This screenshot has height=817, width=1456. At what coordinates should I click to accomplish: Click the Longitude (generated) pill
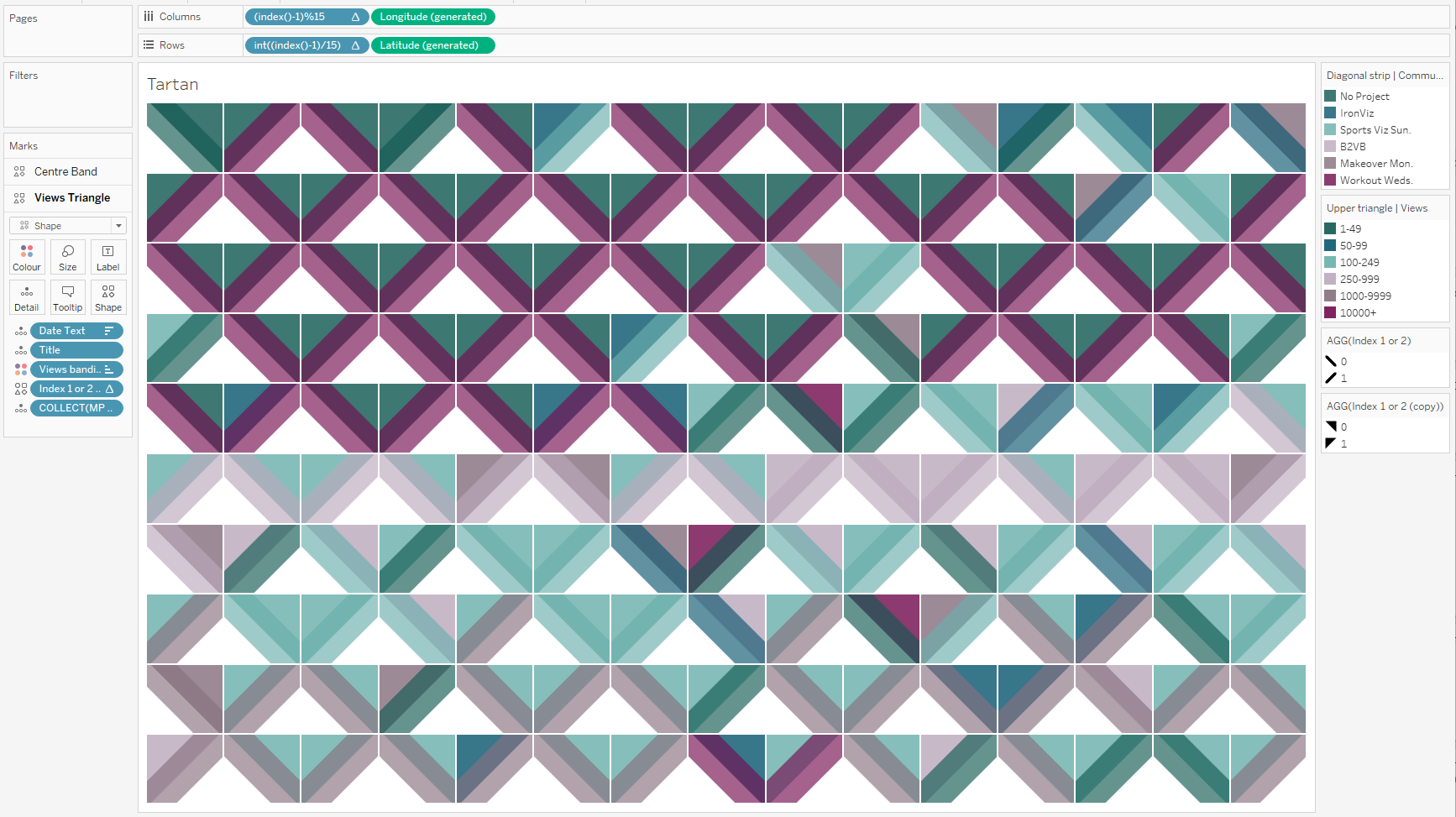pos(433,17)
